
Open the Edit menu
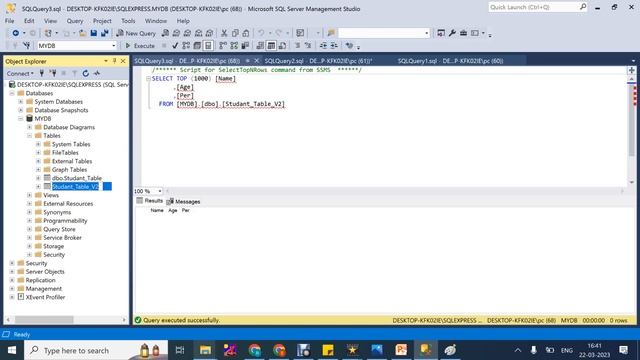[29, 20]
